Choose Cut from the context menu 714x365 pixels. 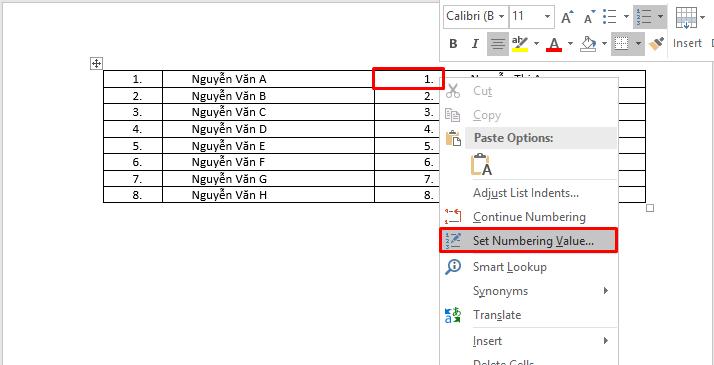[x=528, y=91]
